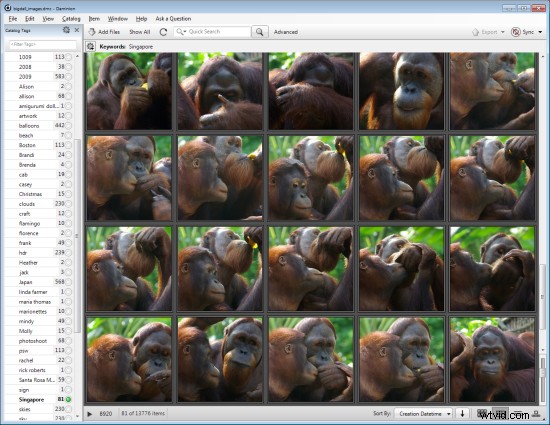This screenshot has height=425, width=550.
Task: Select the Singapore tag row
Action: (x=39, y=399)
